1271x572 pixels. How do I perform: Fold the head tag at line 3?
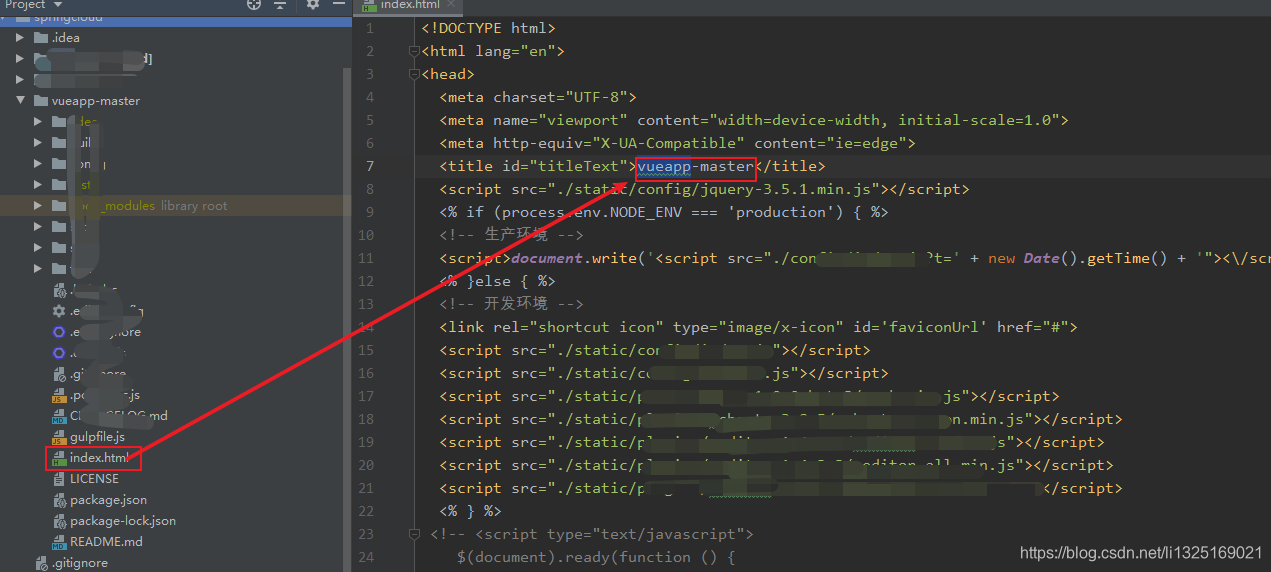(x=414, y=74)
